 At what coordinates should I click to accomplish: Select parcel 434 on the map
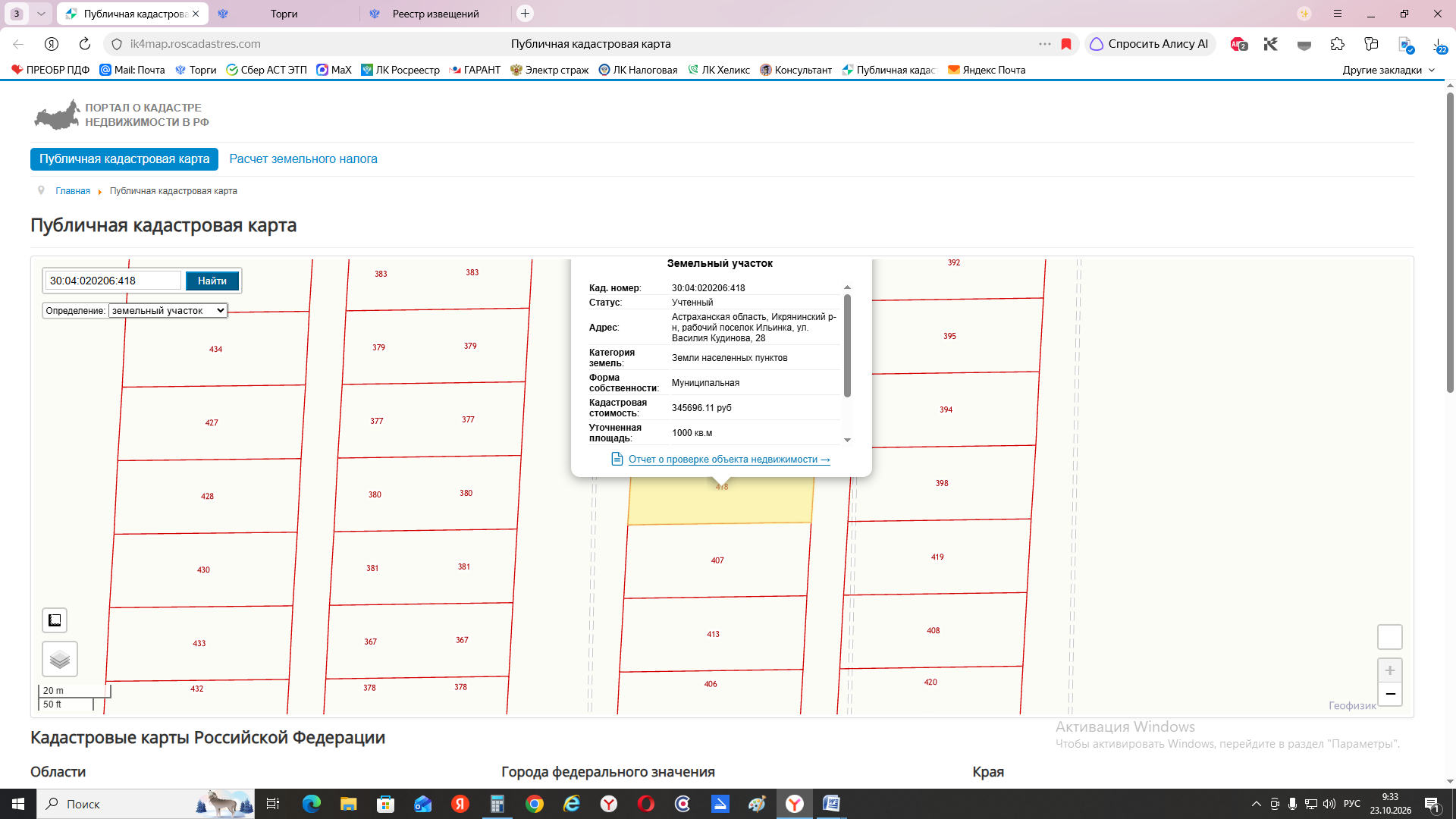point(216,349)
